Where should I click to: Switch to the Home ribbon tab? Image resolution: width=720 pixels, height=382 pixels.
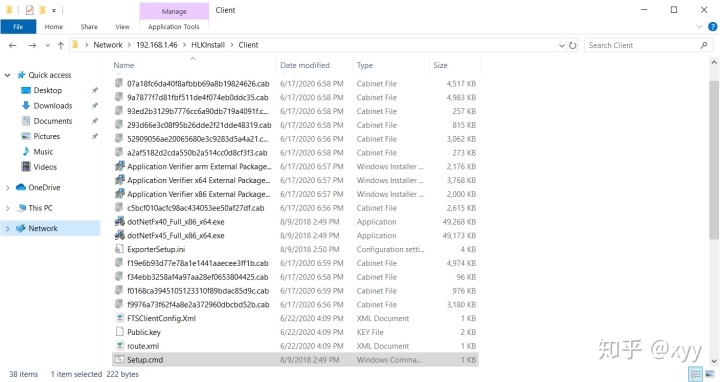click(x=54, y=27)
